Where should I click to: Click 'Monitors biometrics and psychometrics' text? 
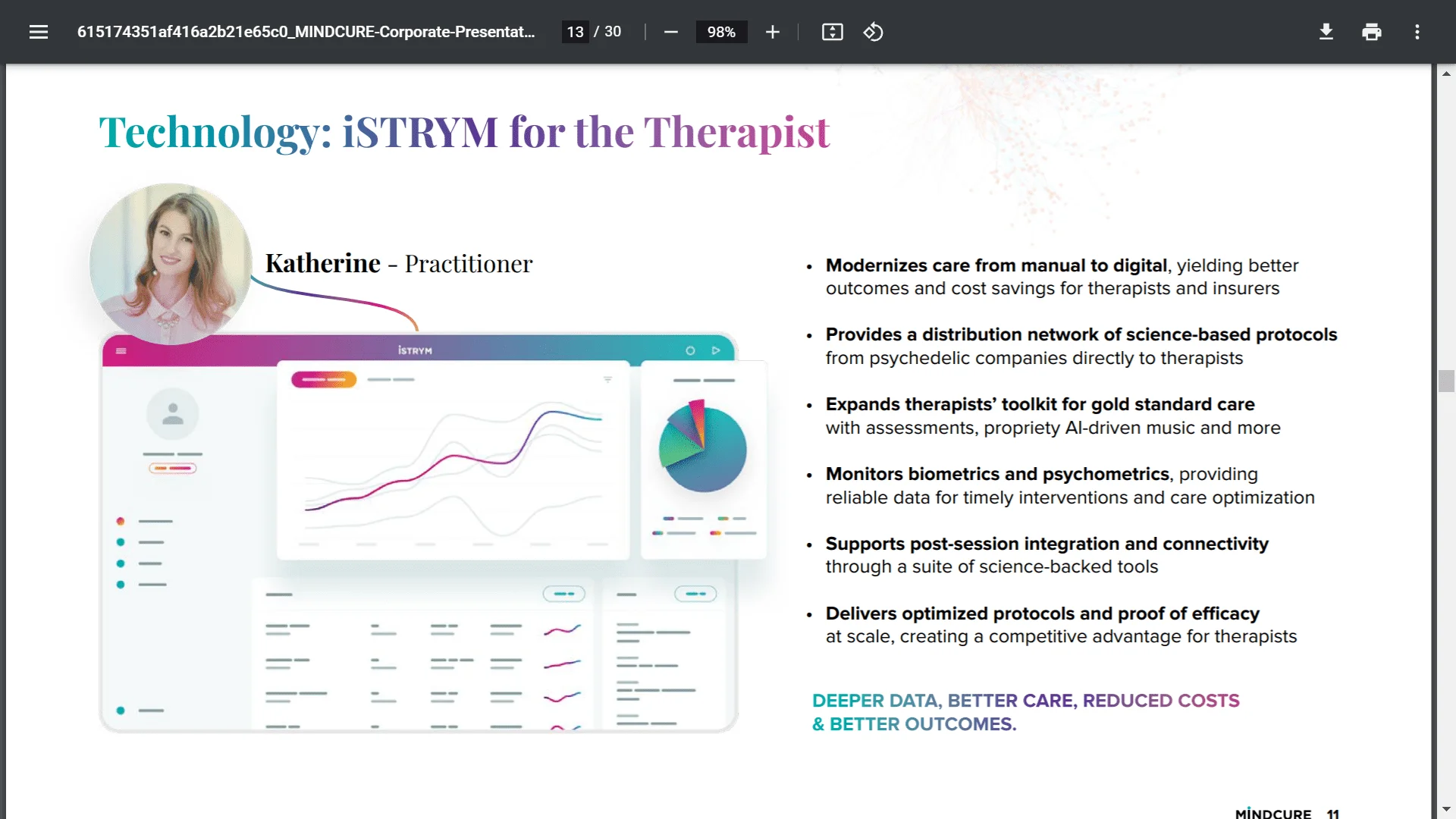coord(997,474)
